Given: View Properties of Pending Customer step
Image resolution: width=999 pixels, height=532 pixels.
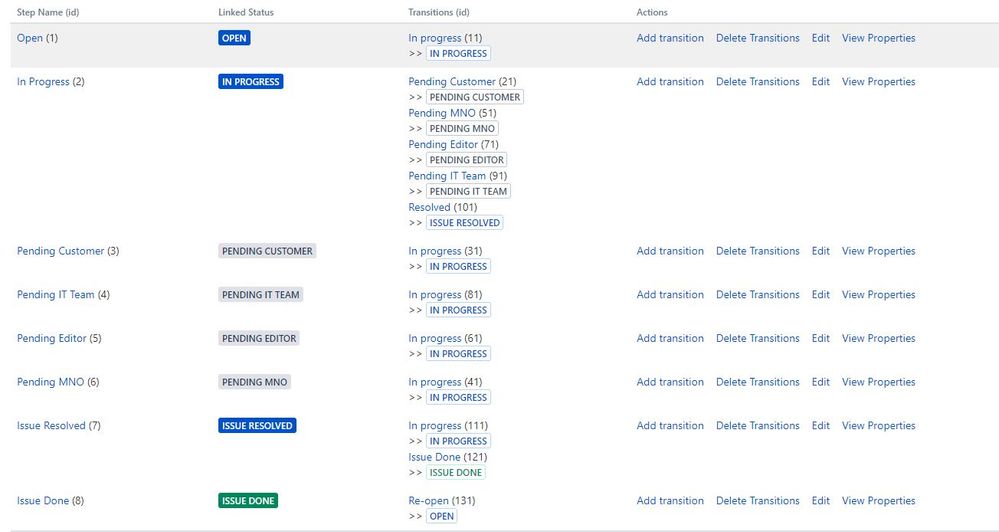Looking at the screenshot, I should 879,251.
